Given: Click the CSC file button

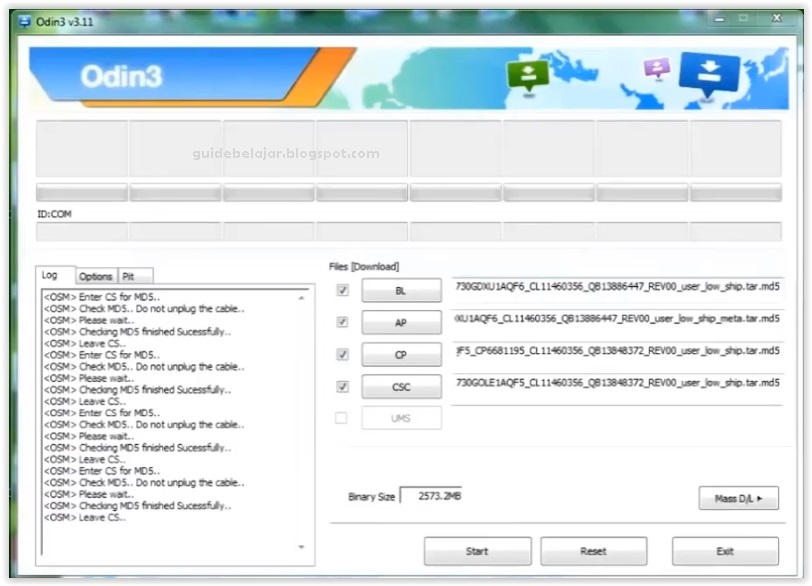Looking at the screenshot, I should pos(401,387).
